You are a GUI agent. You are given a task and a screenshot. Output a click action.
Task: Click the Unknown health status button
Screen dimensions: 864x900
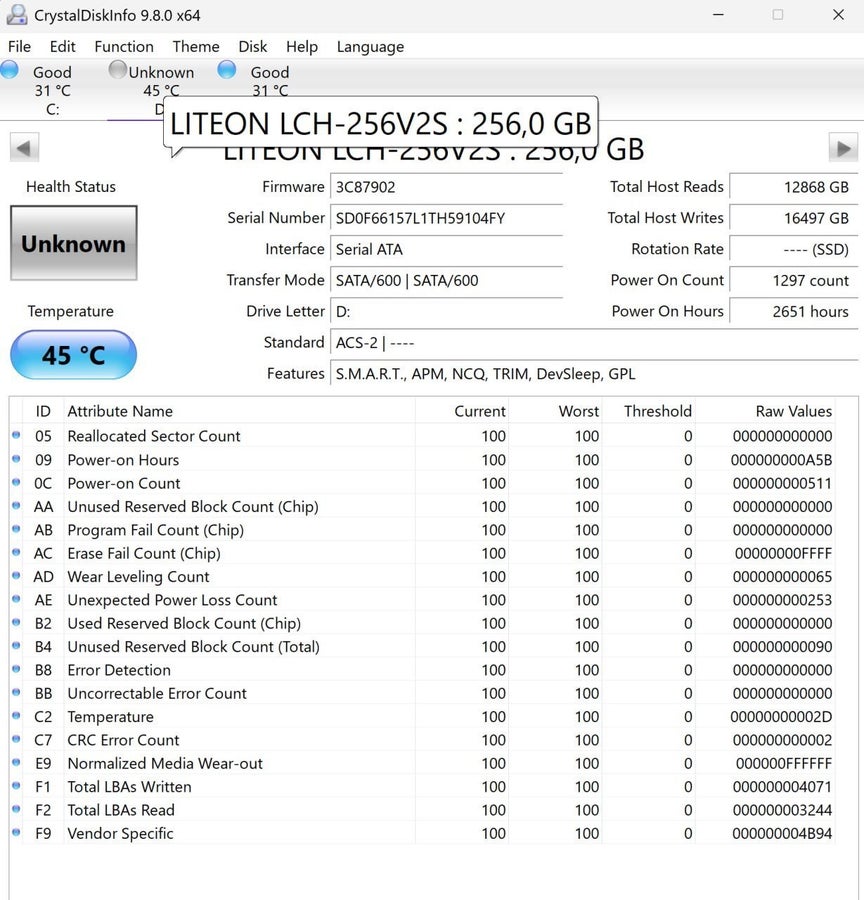(x=73, y=243)
